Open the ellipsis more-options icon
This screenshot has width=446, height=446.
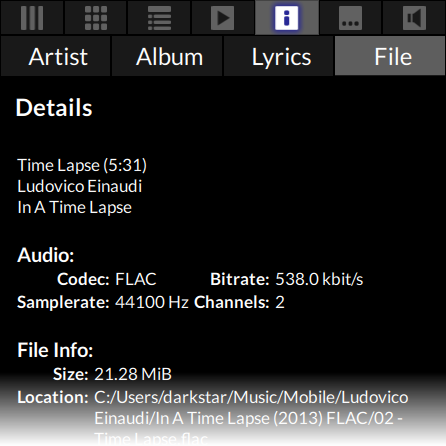350,17
